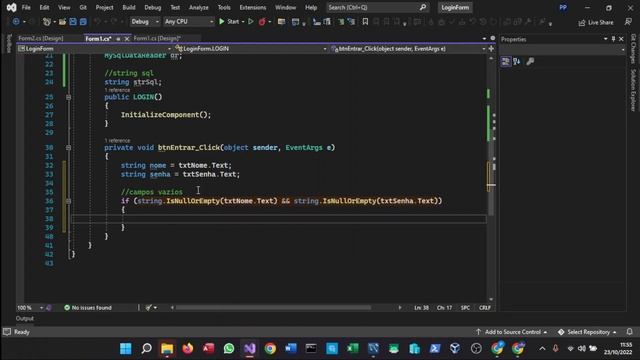Click the SPC indentation indicator
The height and width of the screenshot is (360, 640).
click(465, 308)
